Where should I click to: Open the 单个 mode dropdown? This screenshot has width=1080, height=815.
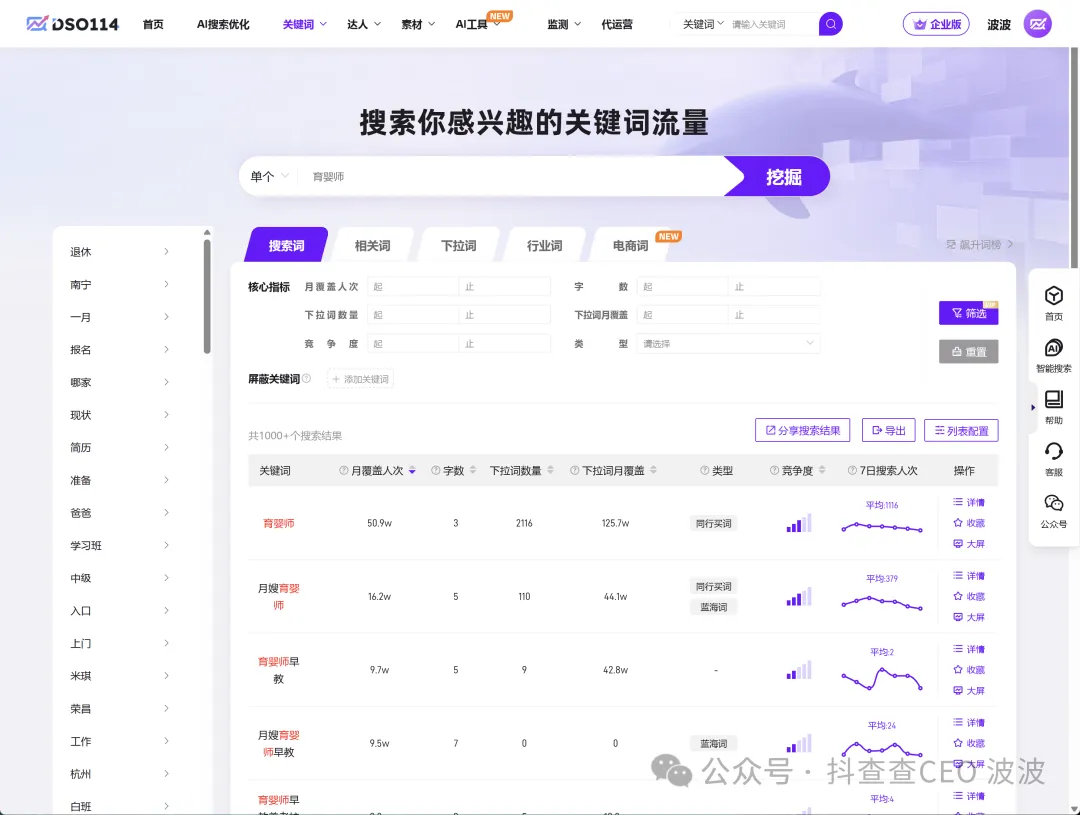tap(269, 176)
